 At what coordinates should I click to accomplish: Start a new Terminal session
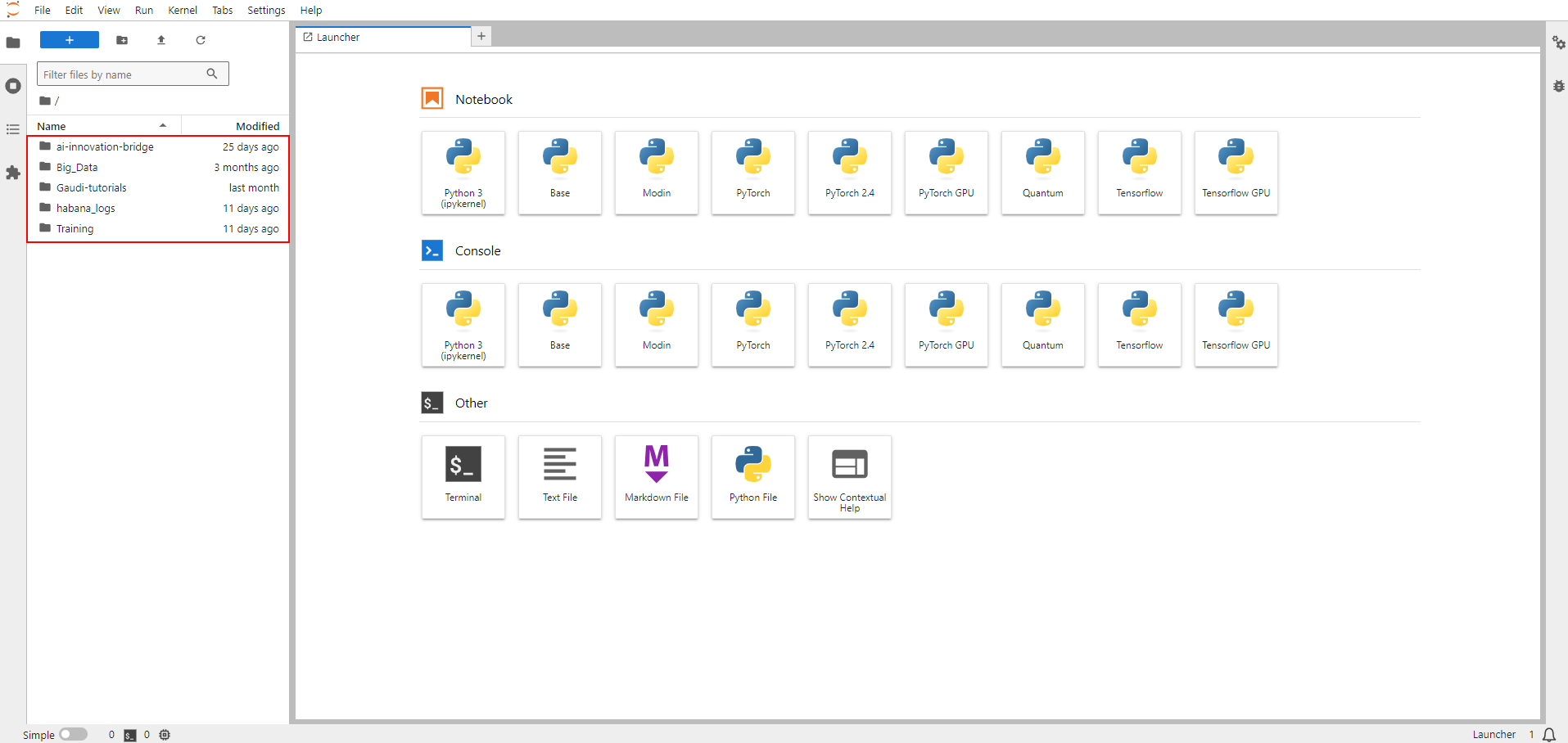[463, 477]
